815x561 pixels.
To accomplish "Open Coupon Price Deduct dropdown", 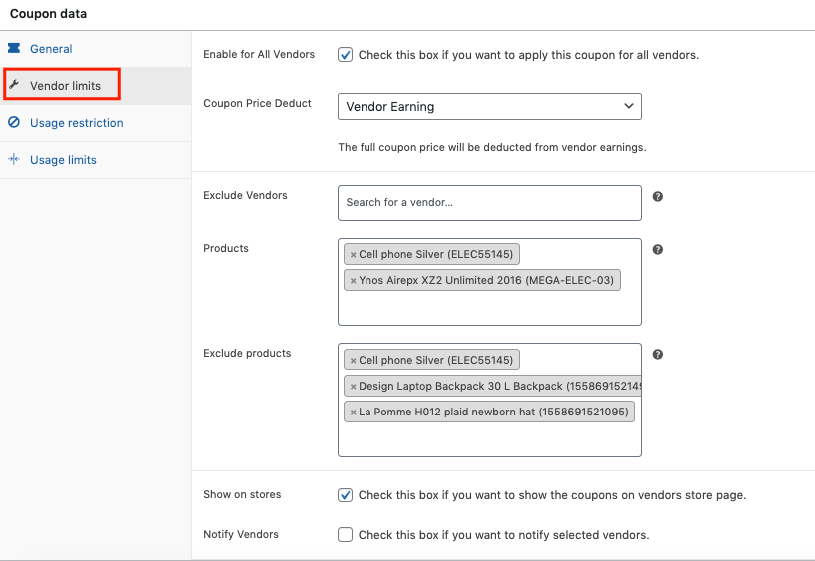I will [x=490, y=107].
